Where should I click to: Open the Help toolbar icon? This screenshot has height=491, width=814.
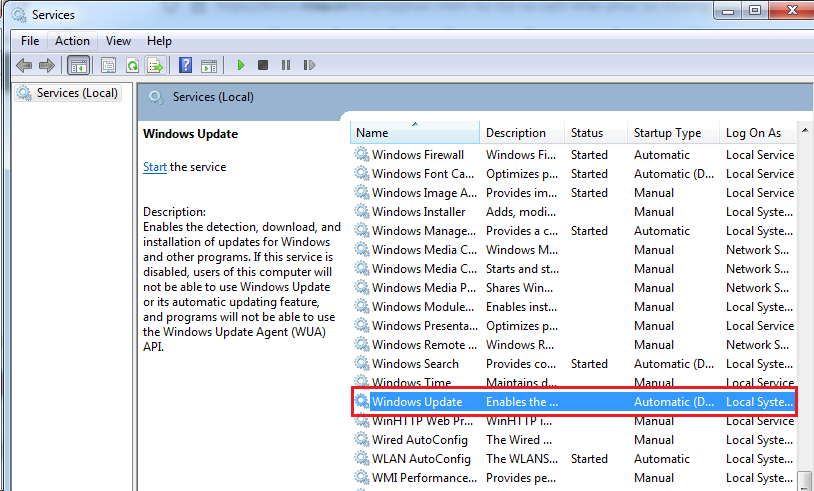tap(185, 65)
